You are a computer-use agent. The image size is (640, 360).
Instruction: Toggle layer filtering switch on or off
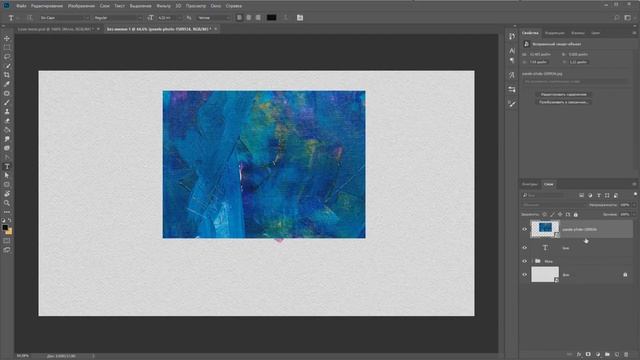[x=635, y=194]
